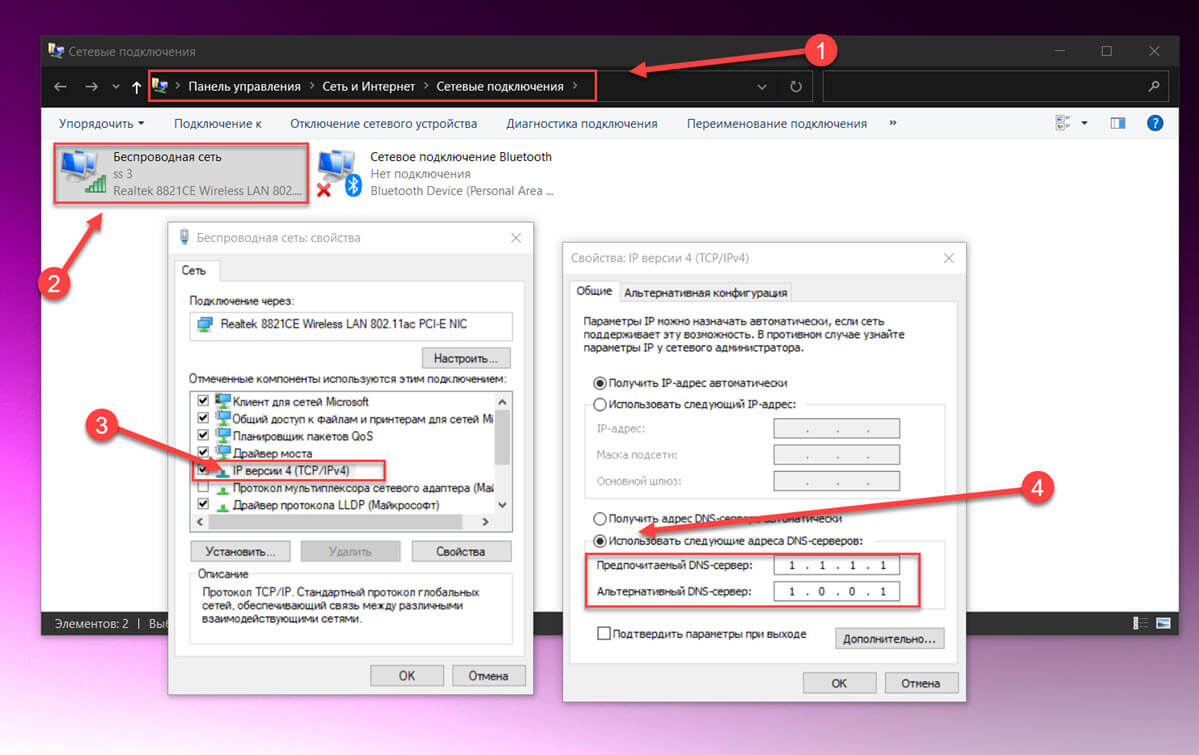Show more commands chevron
1199x755 pixels.
pyautogui.click(x=892, y=122)
